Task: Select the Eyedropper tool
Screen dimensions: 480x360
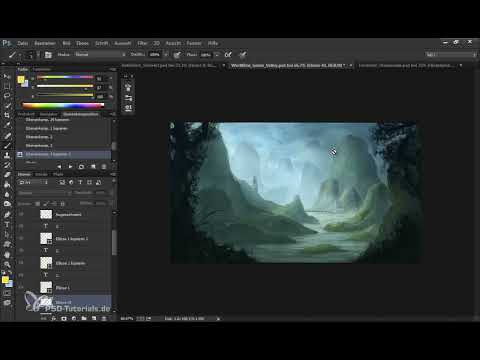Action: (x=7, y=125)
